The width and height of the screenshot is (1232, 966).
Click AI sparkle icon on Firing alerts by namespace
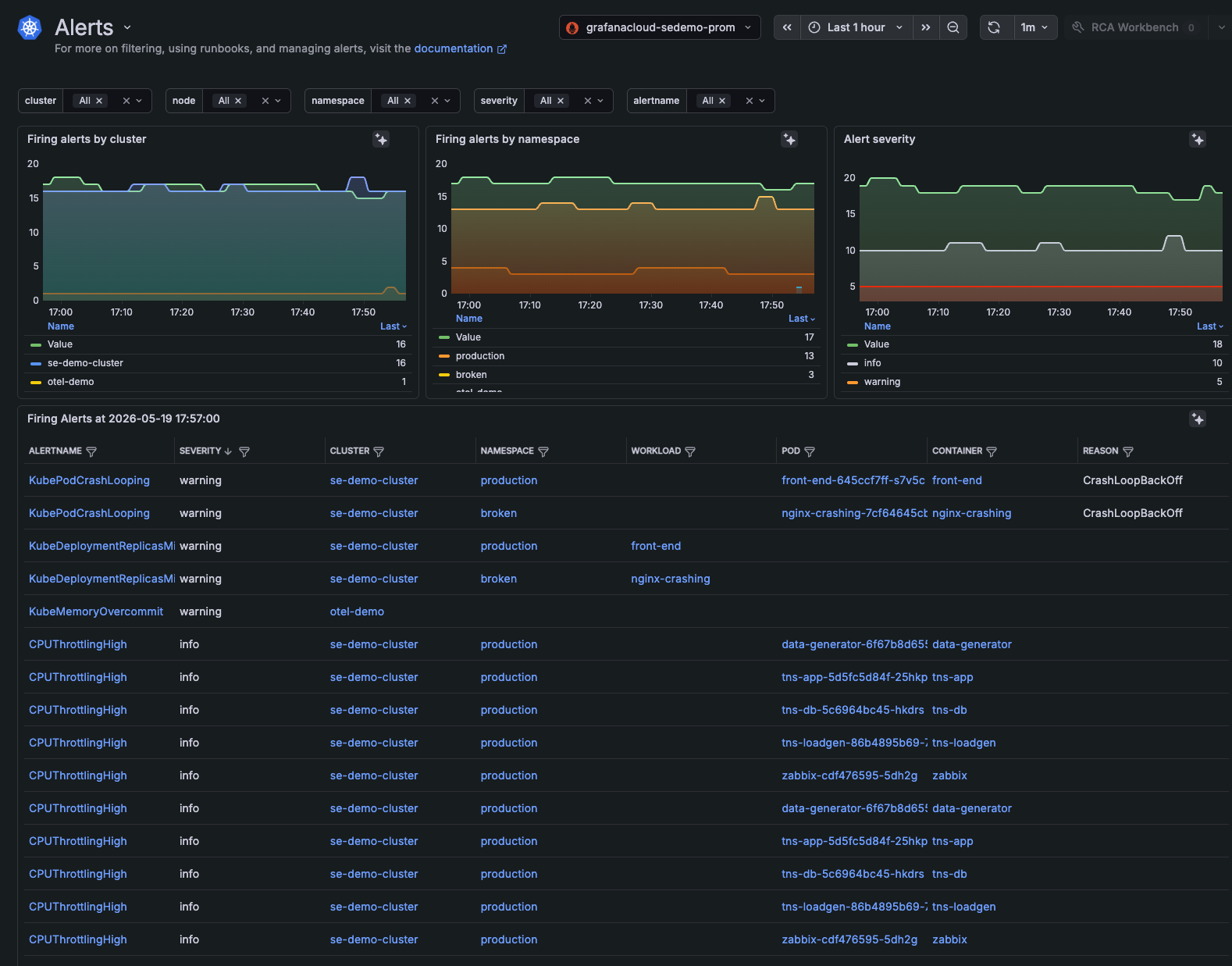click(789, 139)
